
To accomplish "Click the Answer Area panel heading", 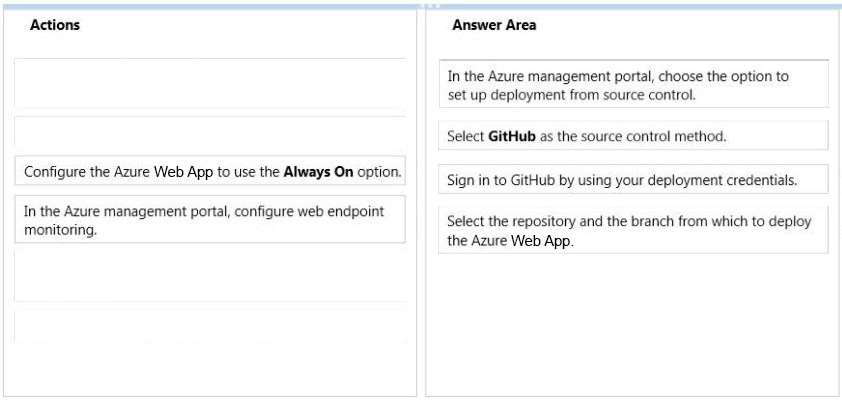I will pyautogui.click(x=494, y=25).
